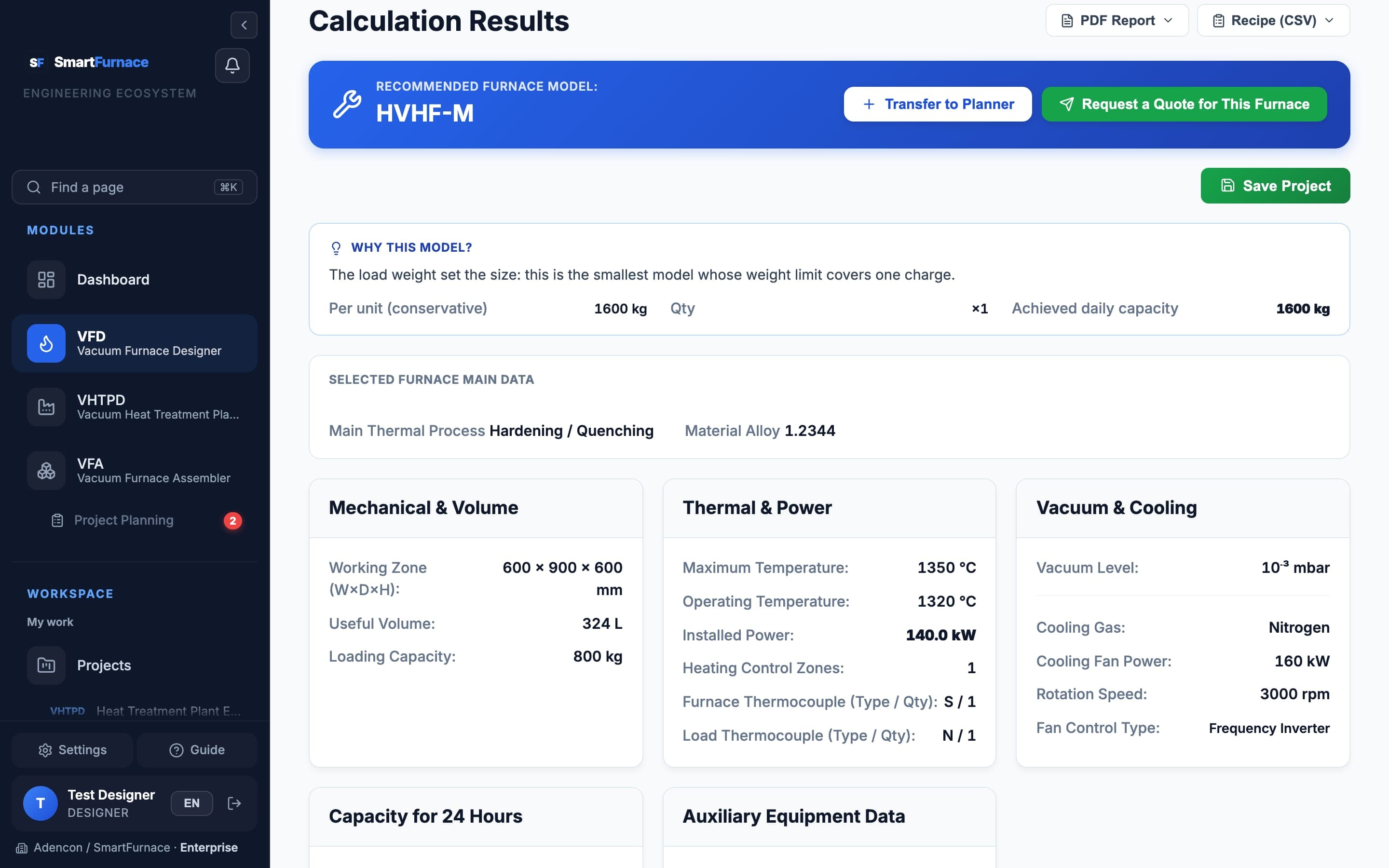The height and width of the screenshot is (868, 1389).
Task: Request a Quote for This Furnace
Action: [x=1184, y=104]
